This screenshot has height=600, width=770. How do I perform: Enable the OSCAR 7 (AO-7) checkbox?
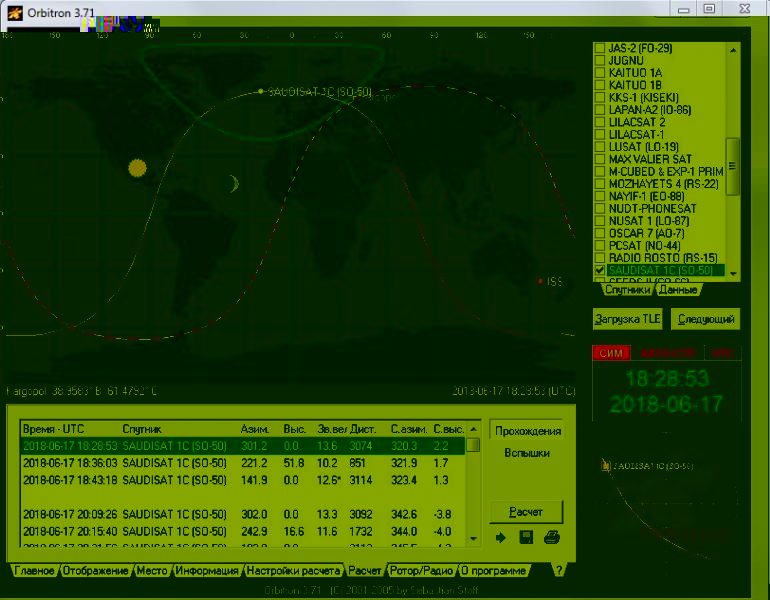600,233
